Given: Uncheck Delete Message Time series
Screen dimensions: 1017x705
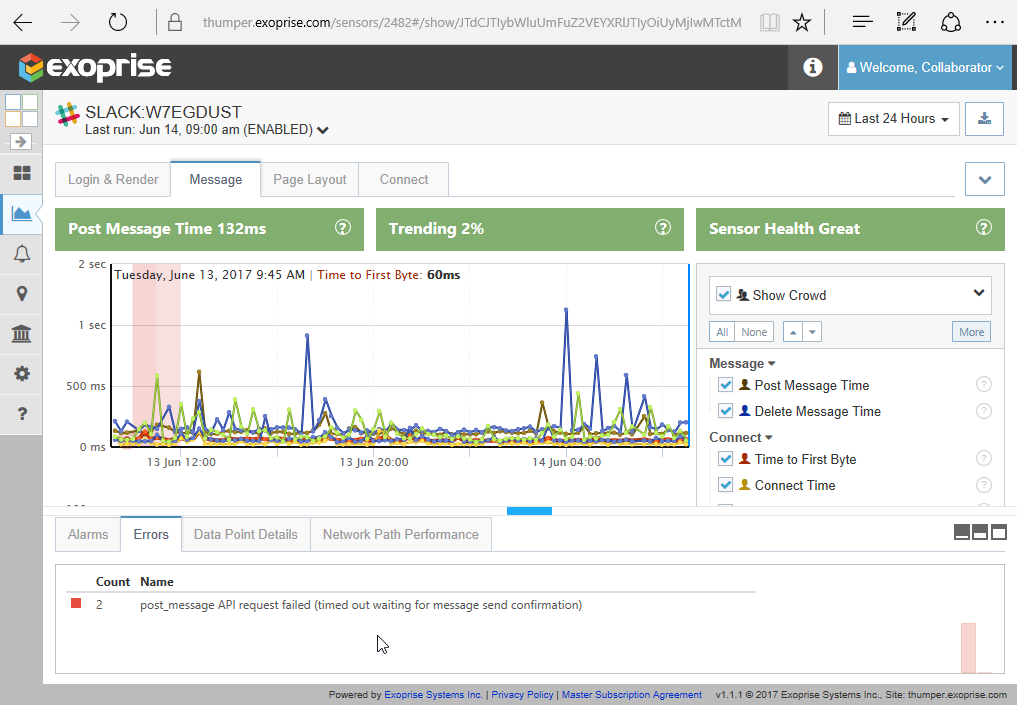Looking at the screenshot, I should tap(726, 411).
